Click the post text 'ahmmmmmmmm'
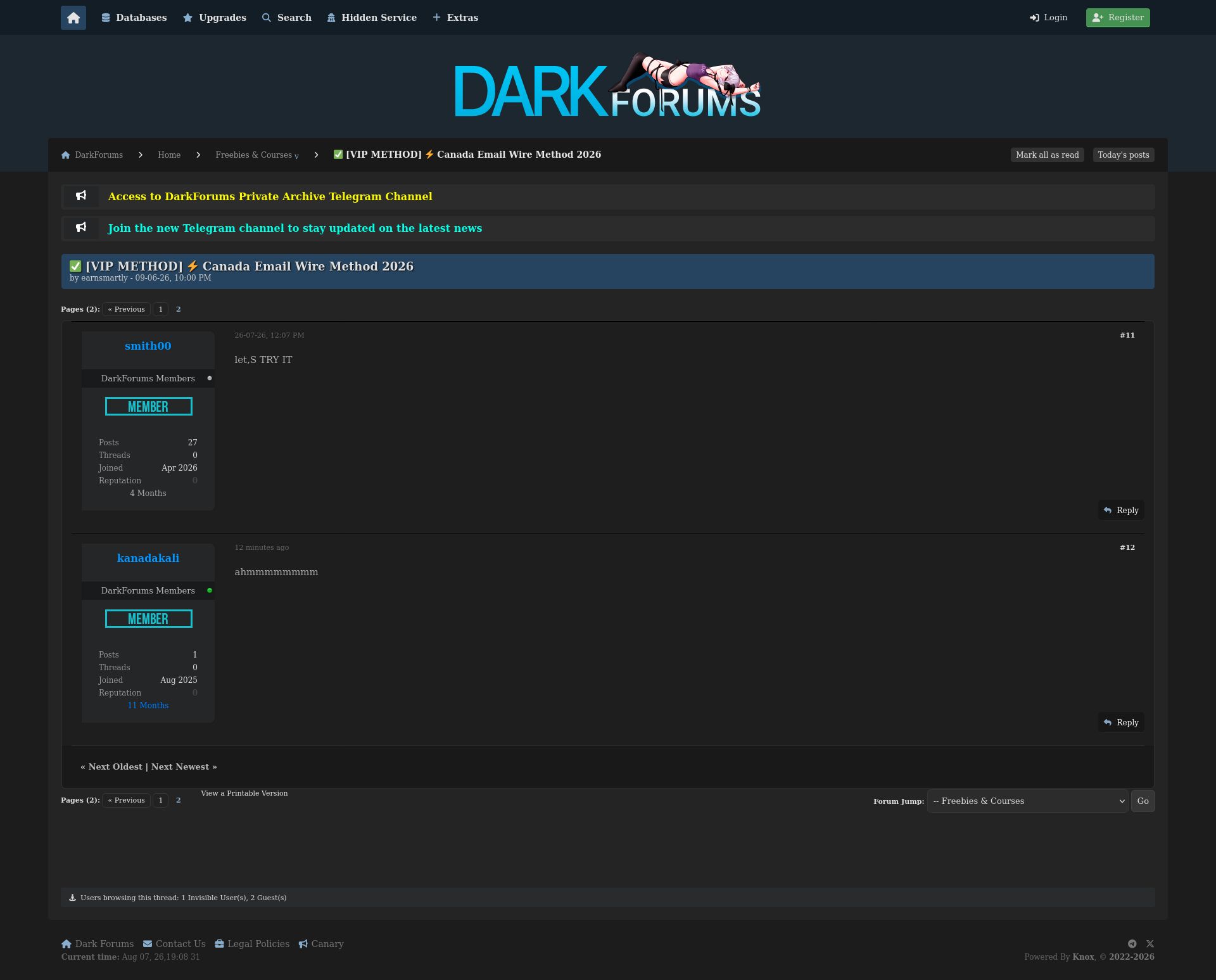 pyautogui.click(x=276, y=572)
